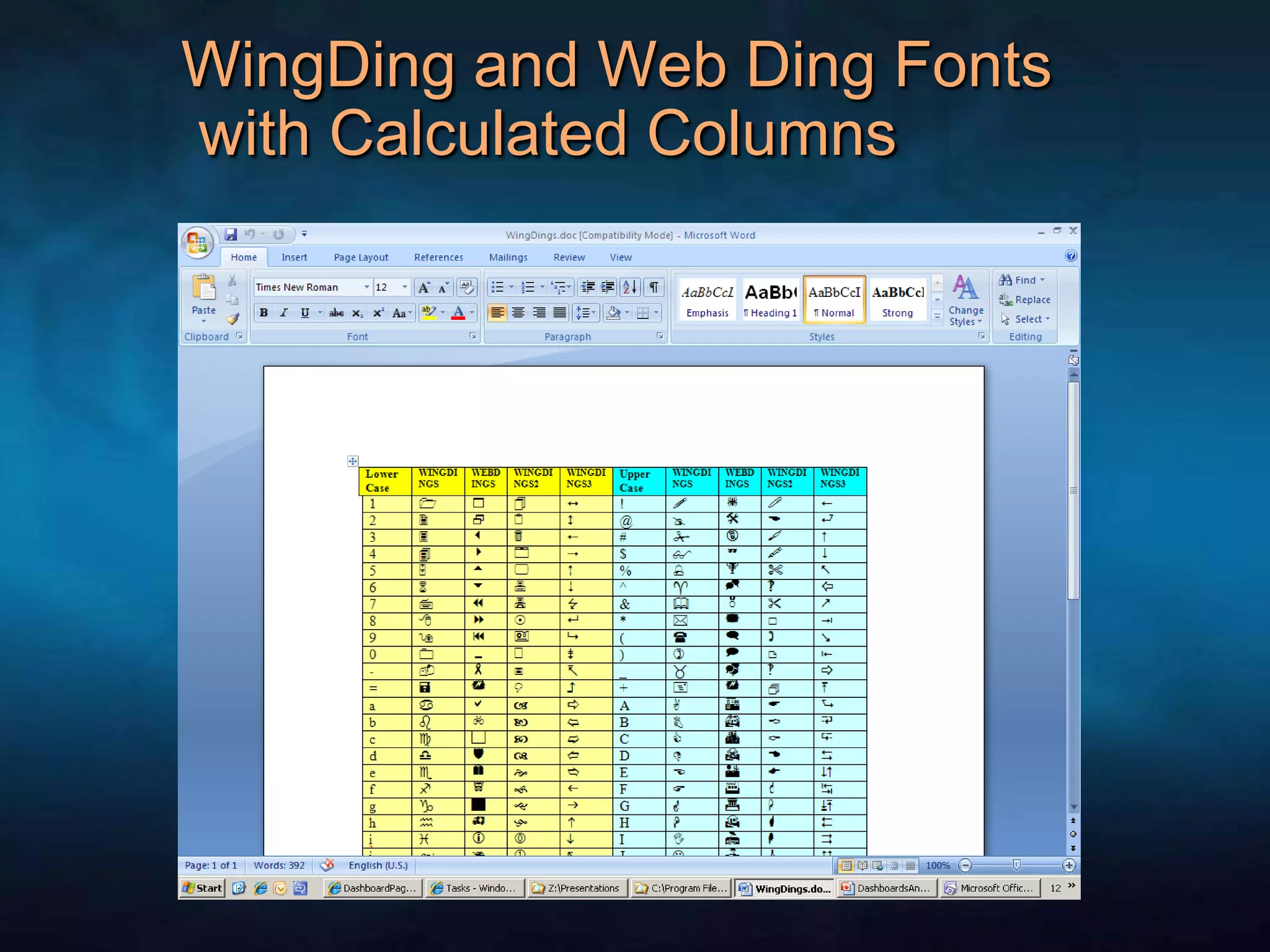This screenshot has height=952, width=1270.
Task: Open the Review tab
Action: [x=569, y=257]
